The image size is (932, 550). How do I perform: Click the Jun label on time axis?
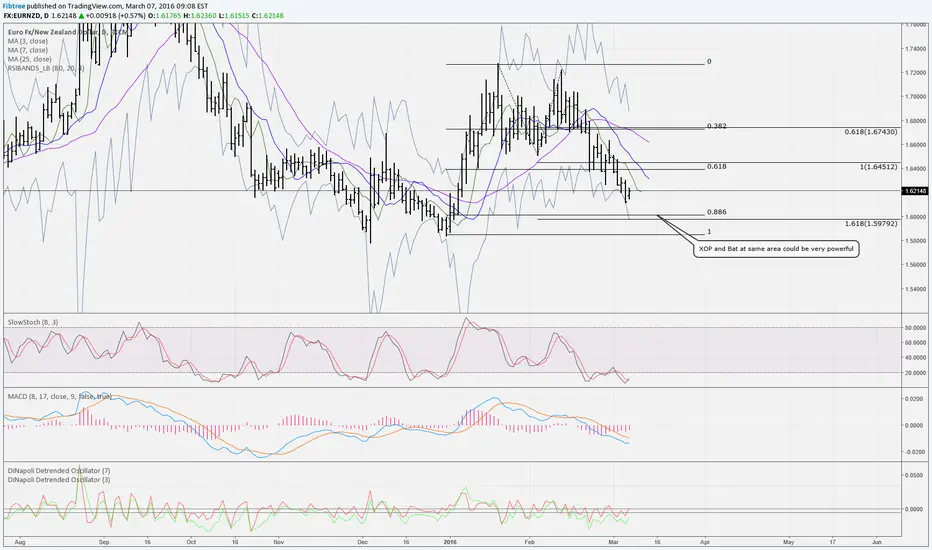tap(877, 542)
